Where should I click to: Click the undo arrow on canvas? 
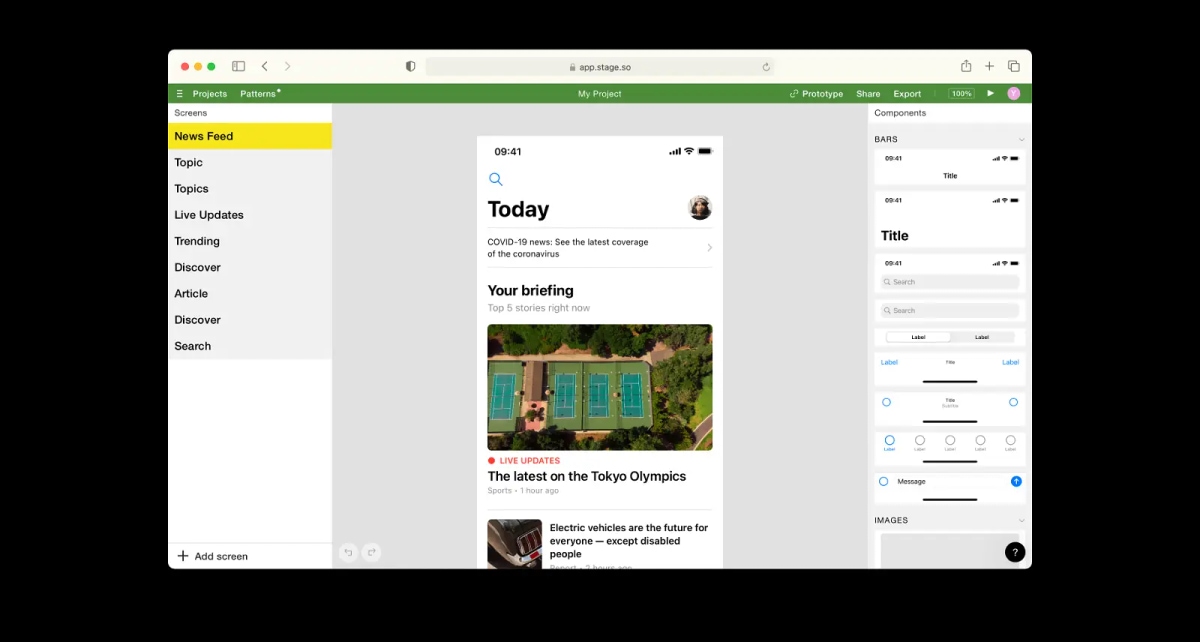pyautogui.click(x=348, y=552)
